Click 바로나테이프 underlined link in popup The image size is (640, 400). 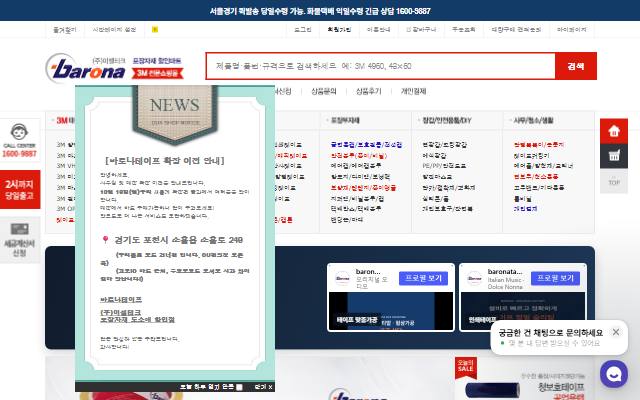click(121, 299)
